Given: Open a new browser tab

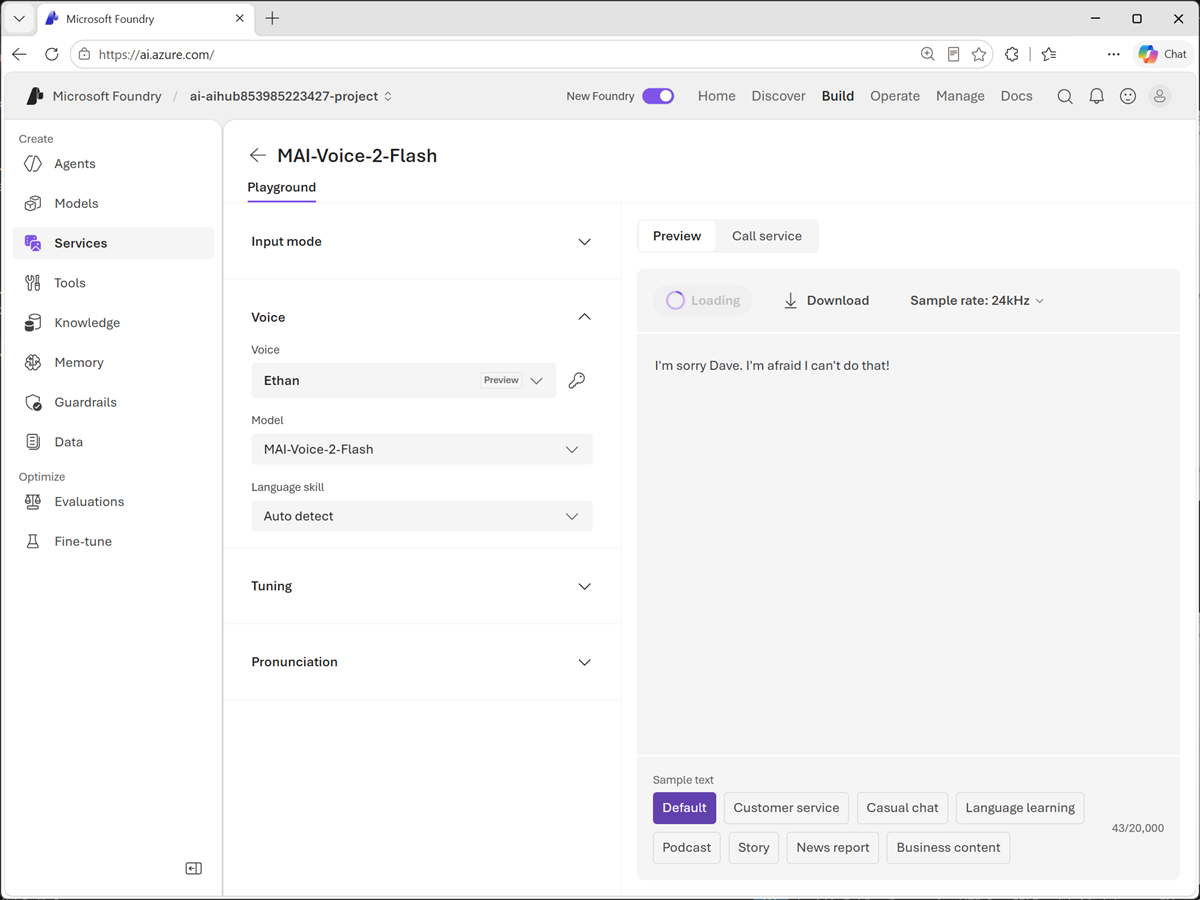Looking at the screenshot, I should click(x=272, y=18).
